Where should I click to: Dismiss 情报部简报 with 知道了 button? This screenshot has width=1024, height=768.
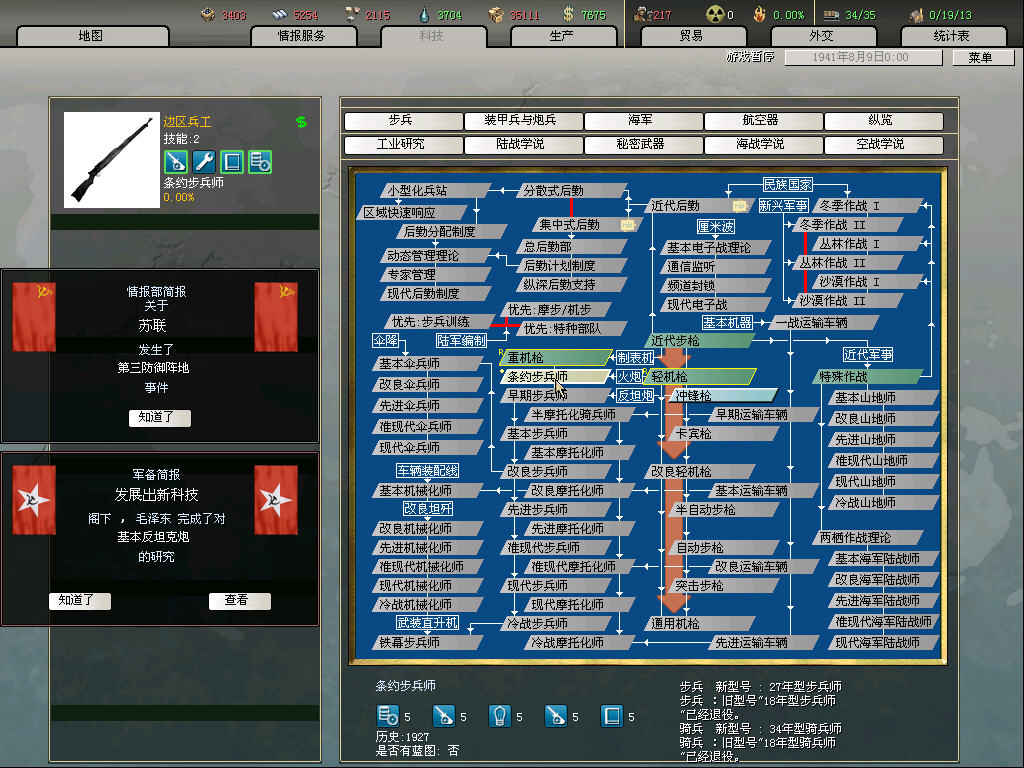(159, 417)
